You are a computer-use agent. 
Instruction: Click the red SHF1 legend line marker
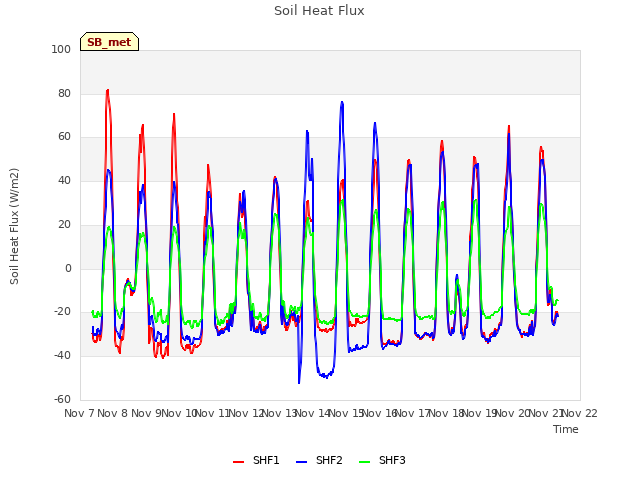click(x=238, y=462)
